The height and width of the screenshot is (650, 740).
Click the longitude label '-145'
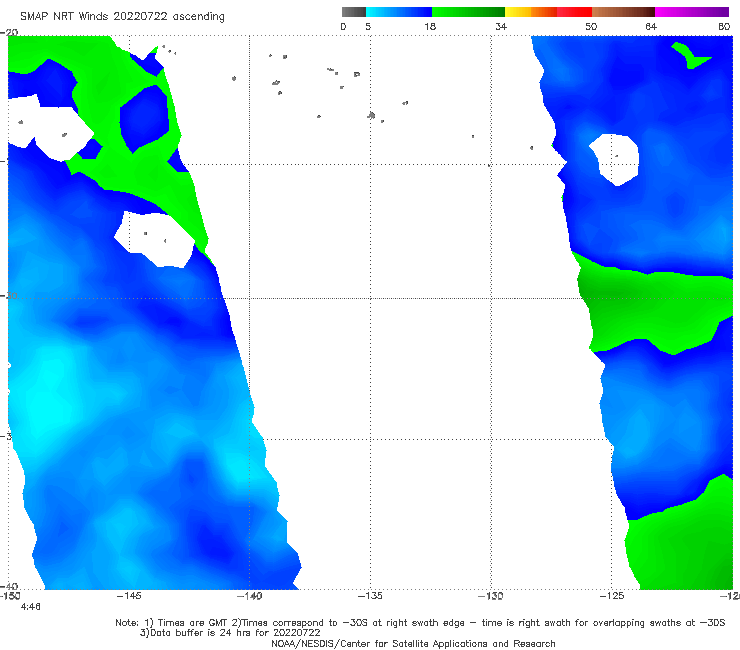[129, 596]
